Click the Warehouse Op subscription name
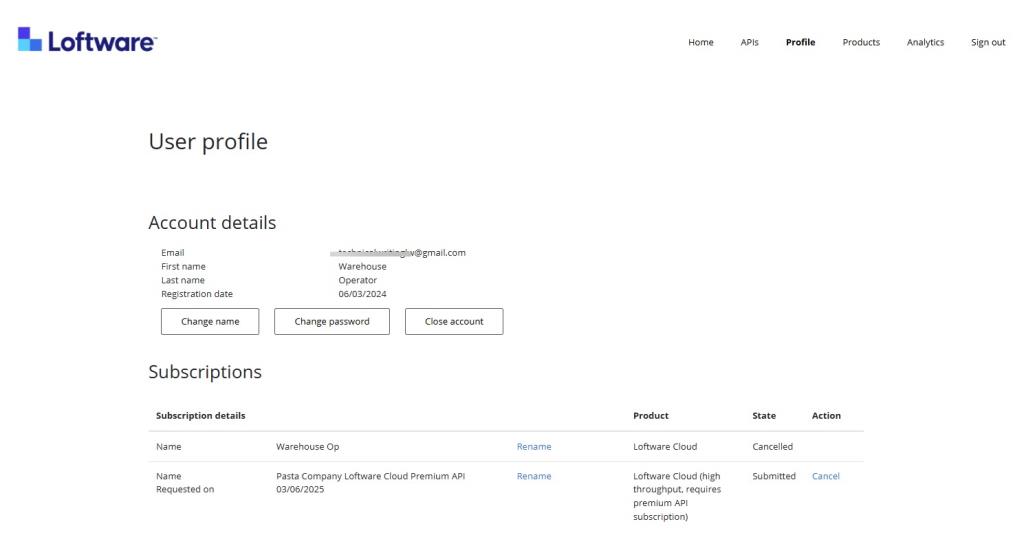The height and width of the screenshot is (535, 1024). click(308, 447)
